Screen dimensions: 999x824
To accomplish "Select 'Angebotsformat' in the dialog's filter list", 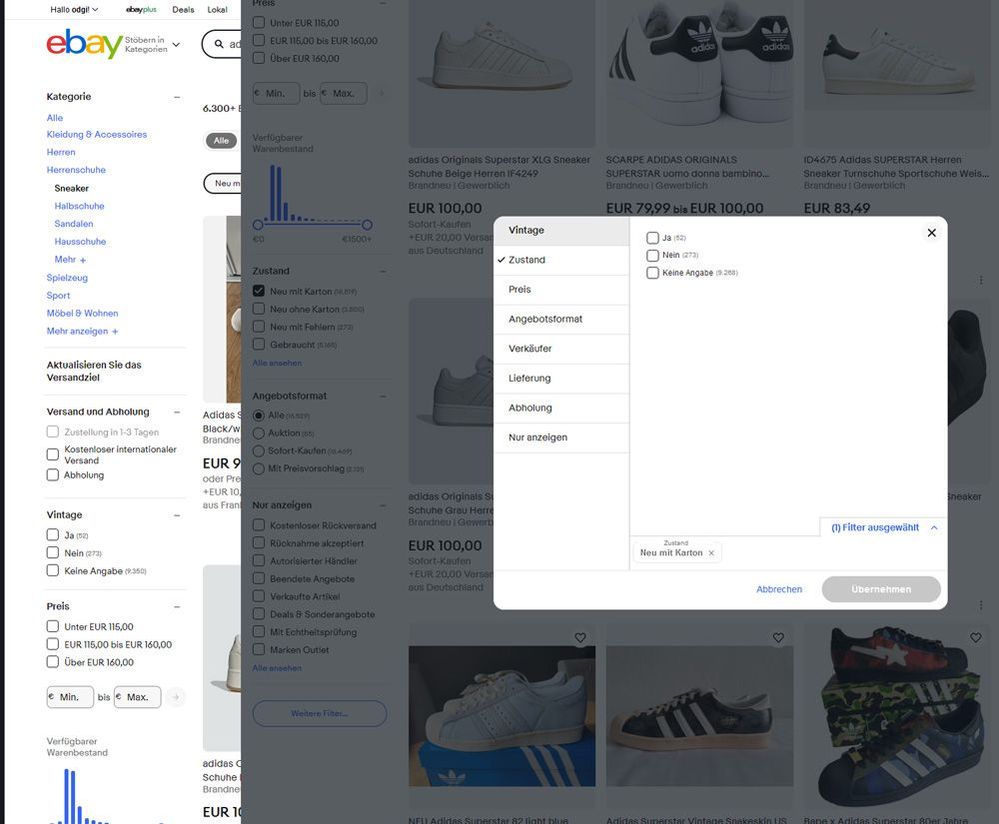I will (545, 319).
